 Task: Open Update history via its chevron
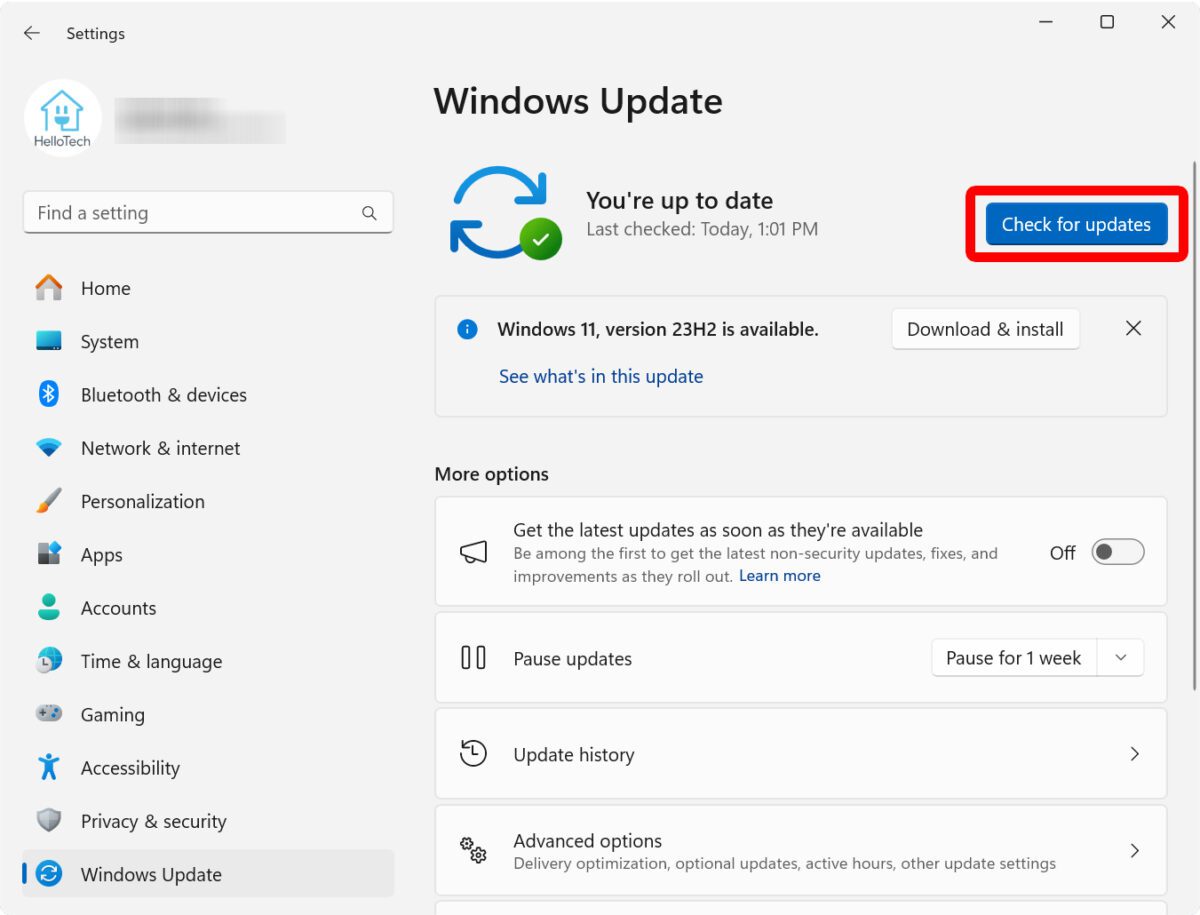(x=1135, y=754)
